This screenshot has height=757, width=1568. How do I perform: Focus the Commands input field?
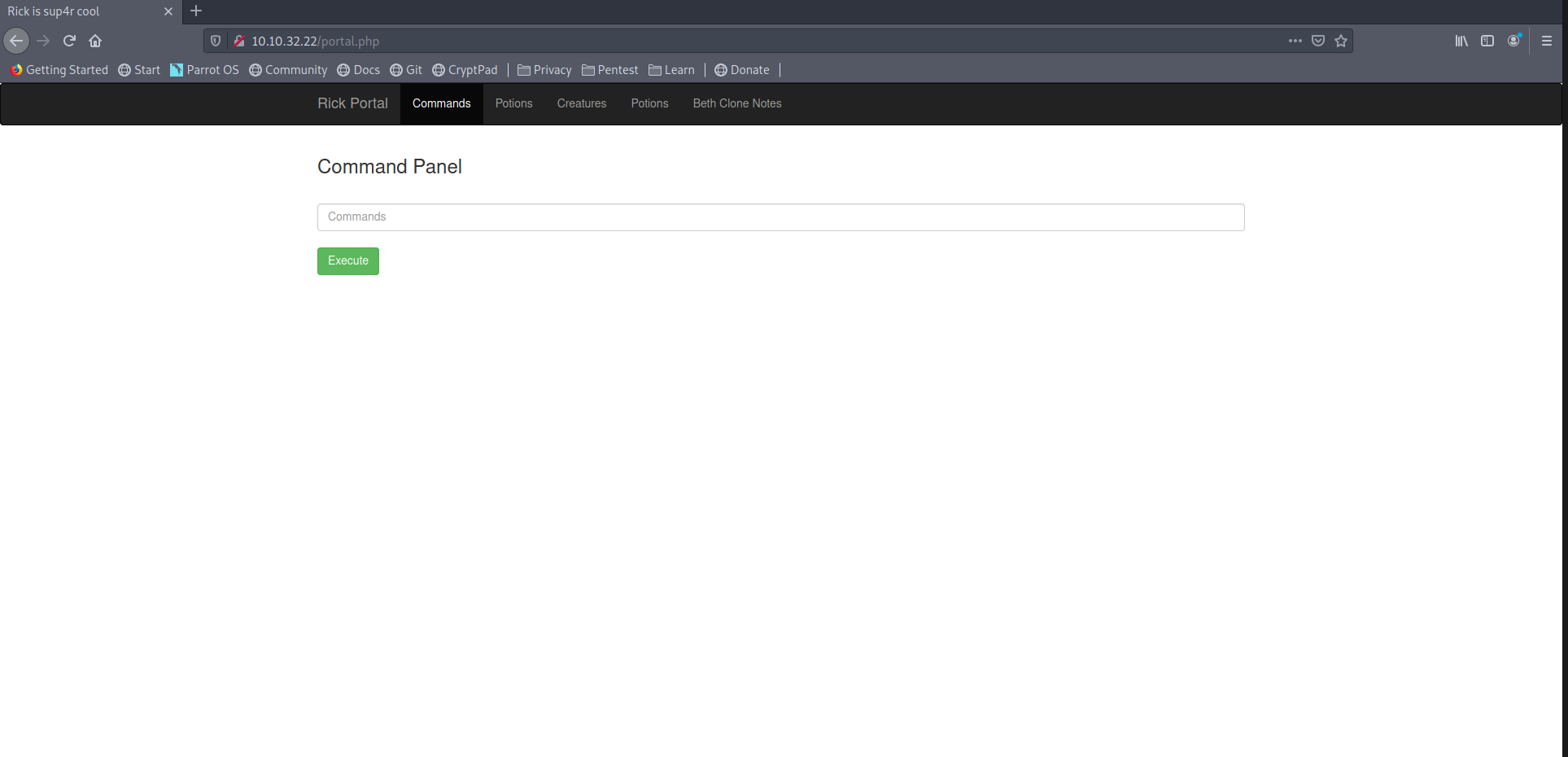780,217
